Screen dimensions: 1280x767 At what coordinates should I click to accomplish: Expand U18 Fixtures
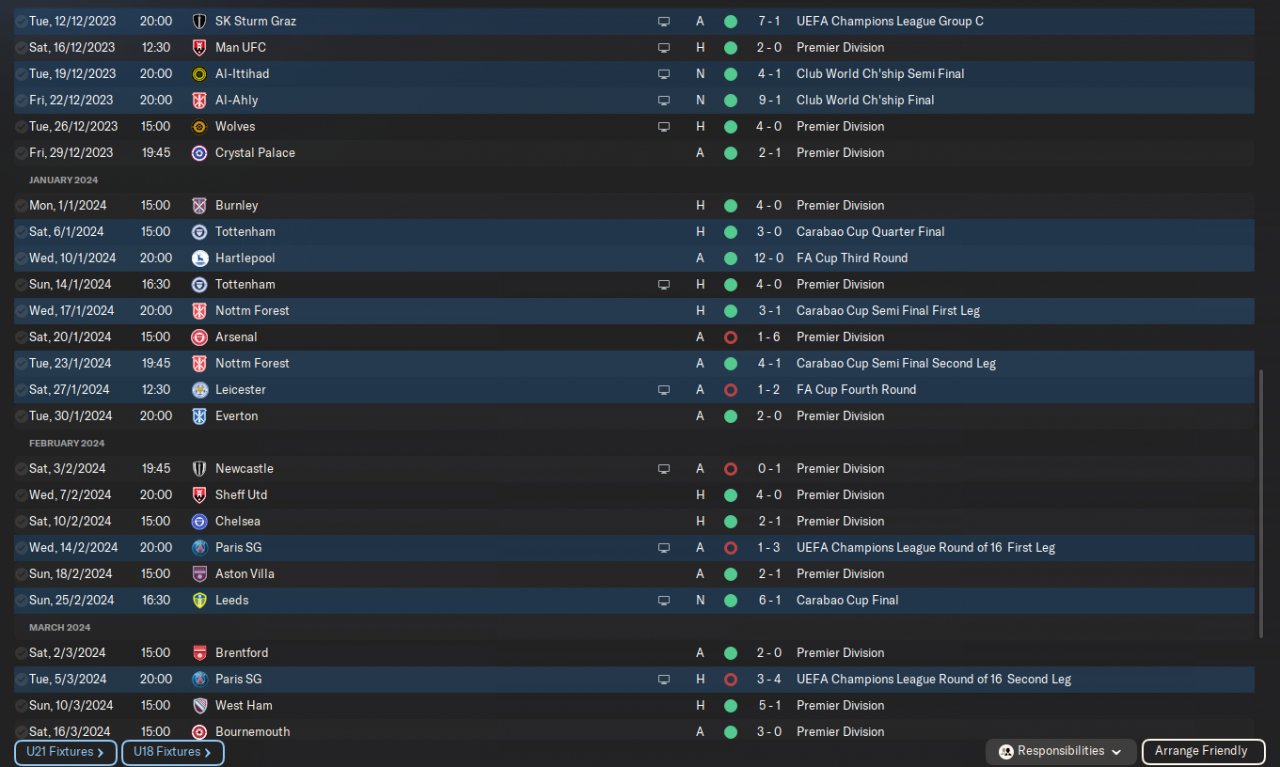click(172, 752)
